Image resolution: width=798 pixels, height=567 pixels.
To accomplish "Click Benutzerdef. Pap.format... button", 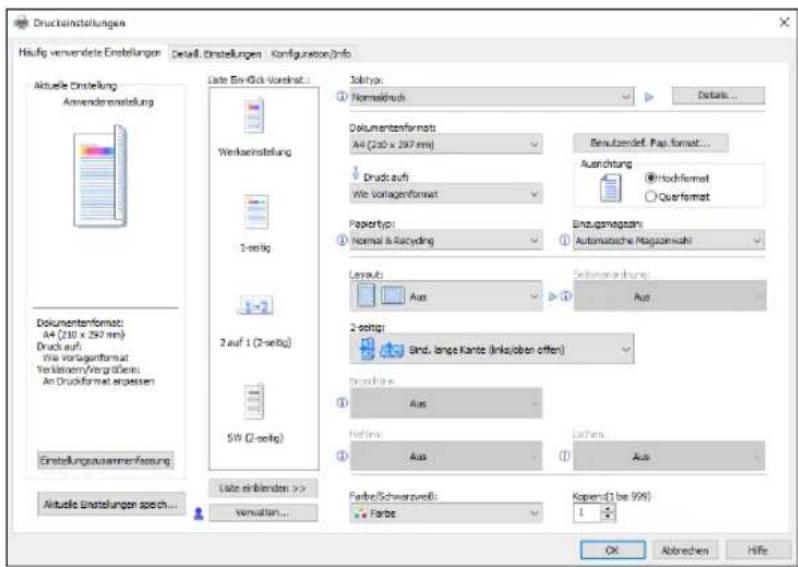I will (x=650, y=143).
